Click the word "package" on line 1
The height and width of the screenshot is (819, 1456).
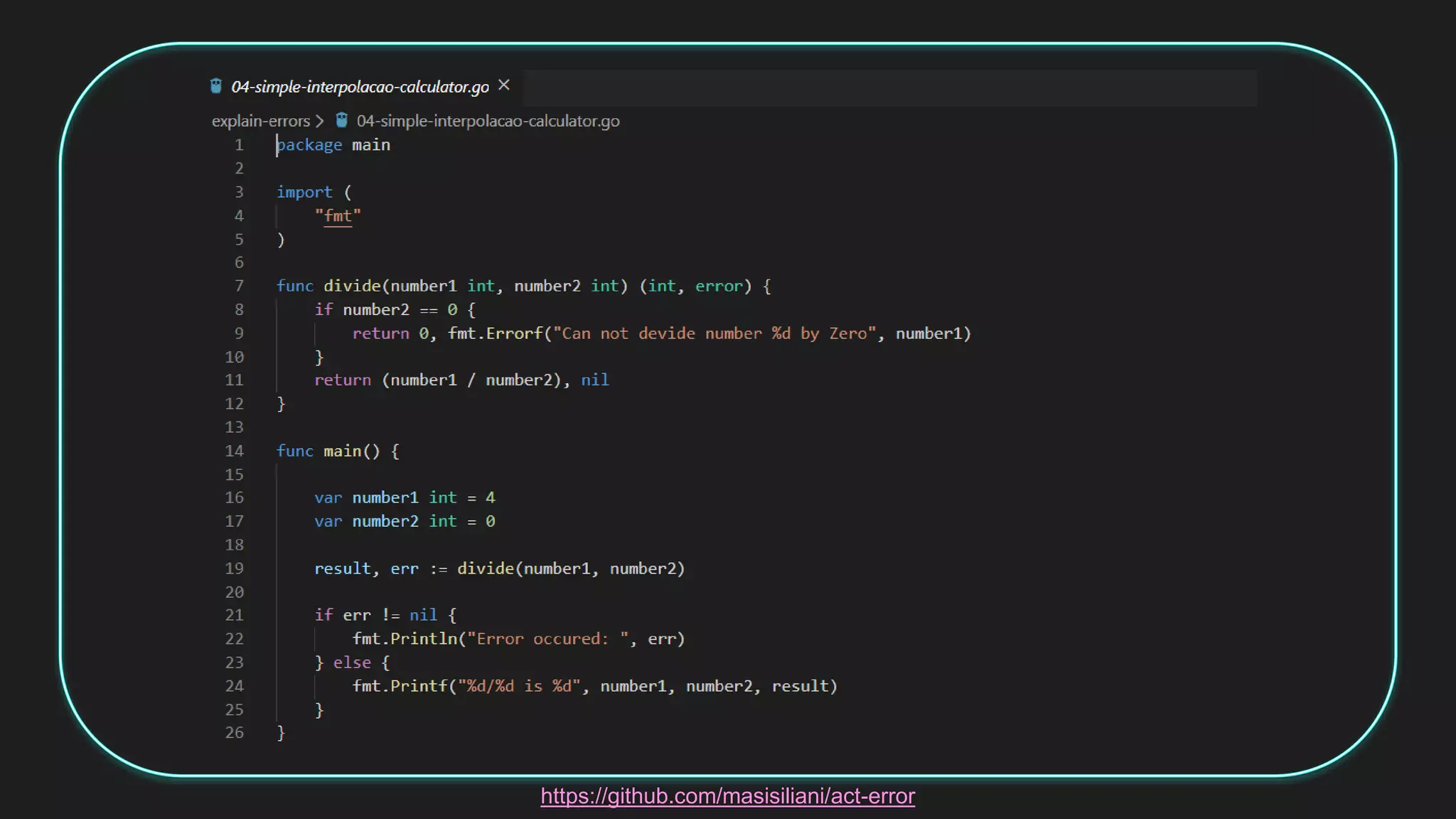click(x=309, y=145)
